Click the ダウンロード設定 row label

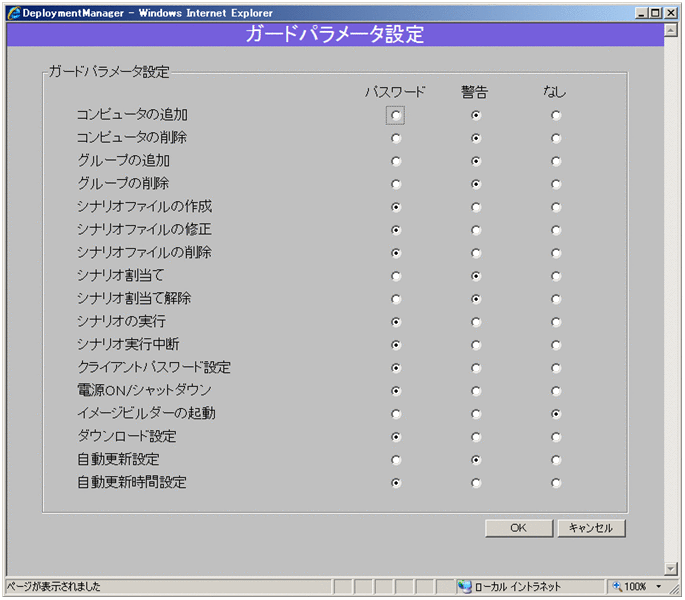tap(127, 436)
